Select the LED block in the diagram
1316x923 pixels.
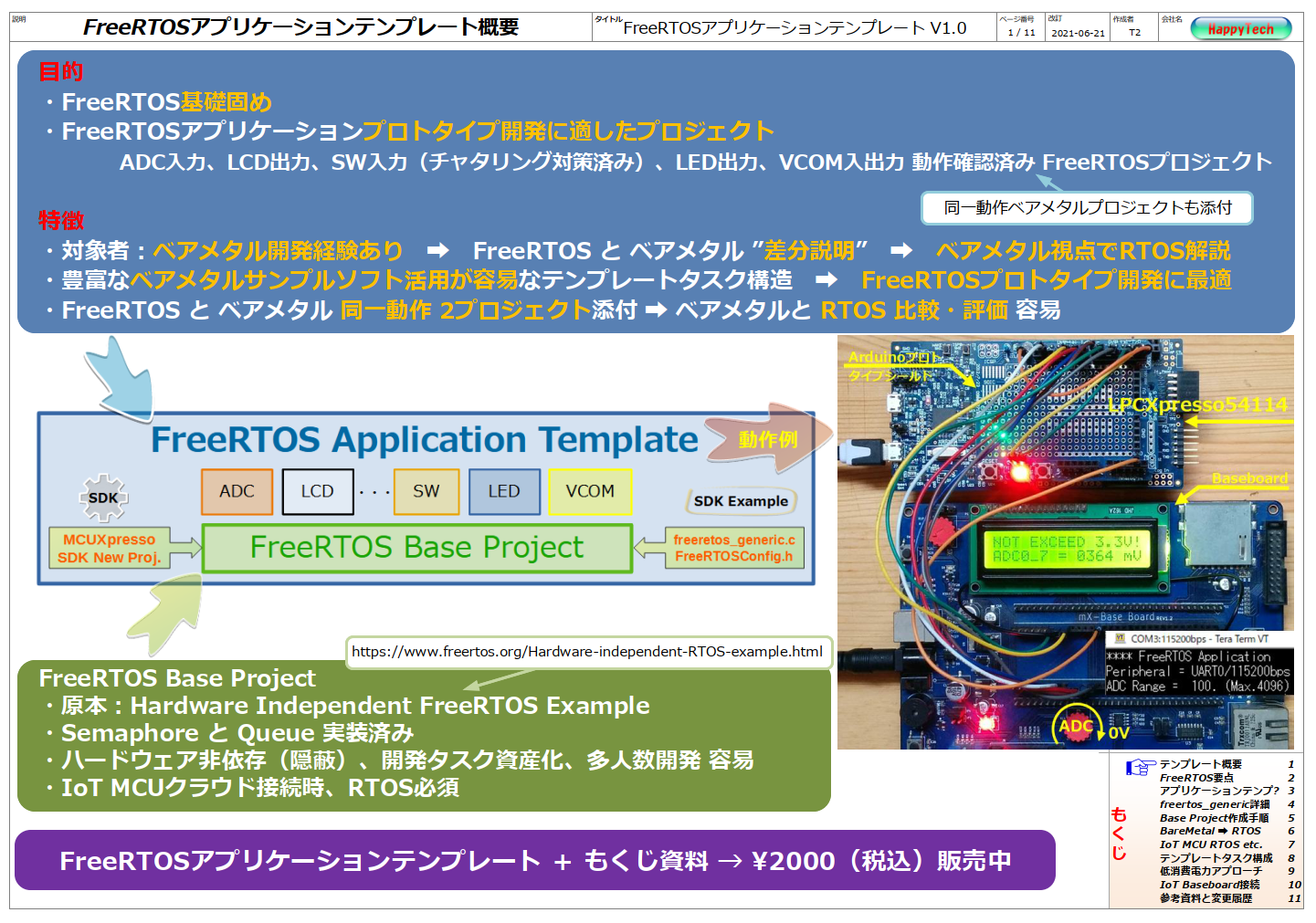click(x=504, y=491)
